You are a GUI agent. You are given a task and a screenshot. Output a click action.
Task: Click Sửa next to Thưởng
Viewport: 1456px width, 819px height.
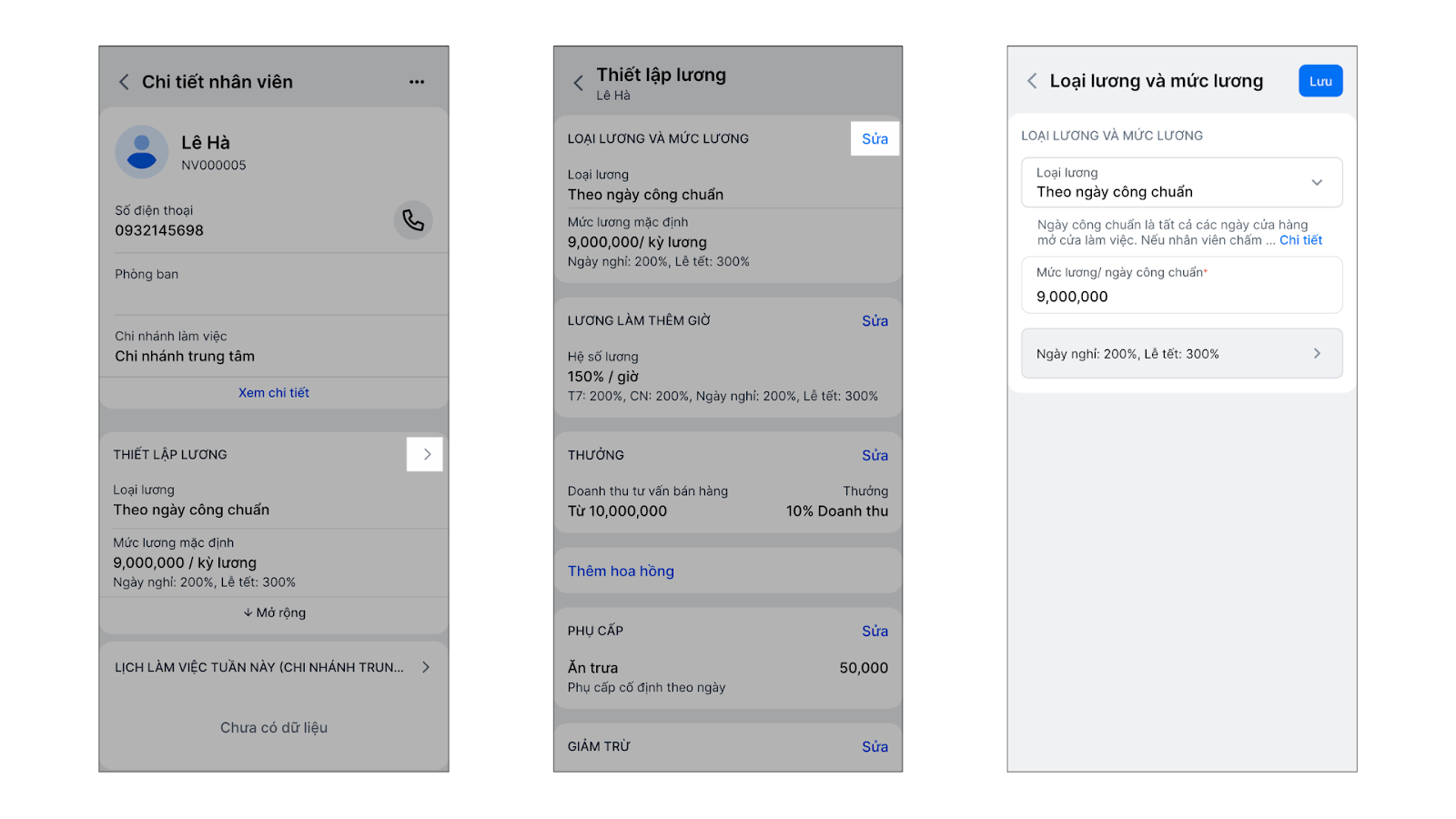click(x=875, y=456)
